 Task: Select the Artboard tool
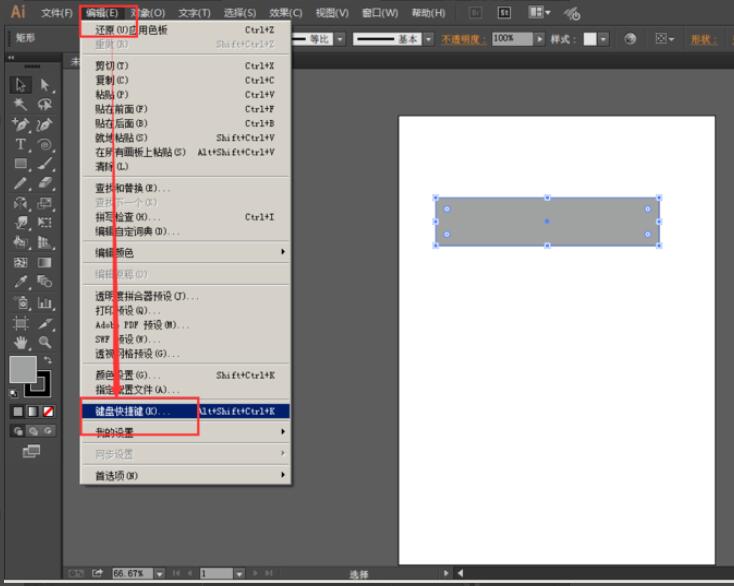pos(20,323)
